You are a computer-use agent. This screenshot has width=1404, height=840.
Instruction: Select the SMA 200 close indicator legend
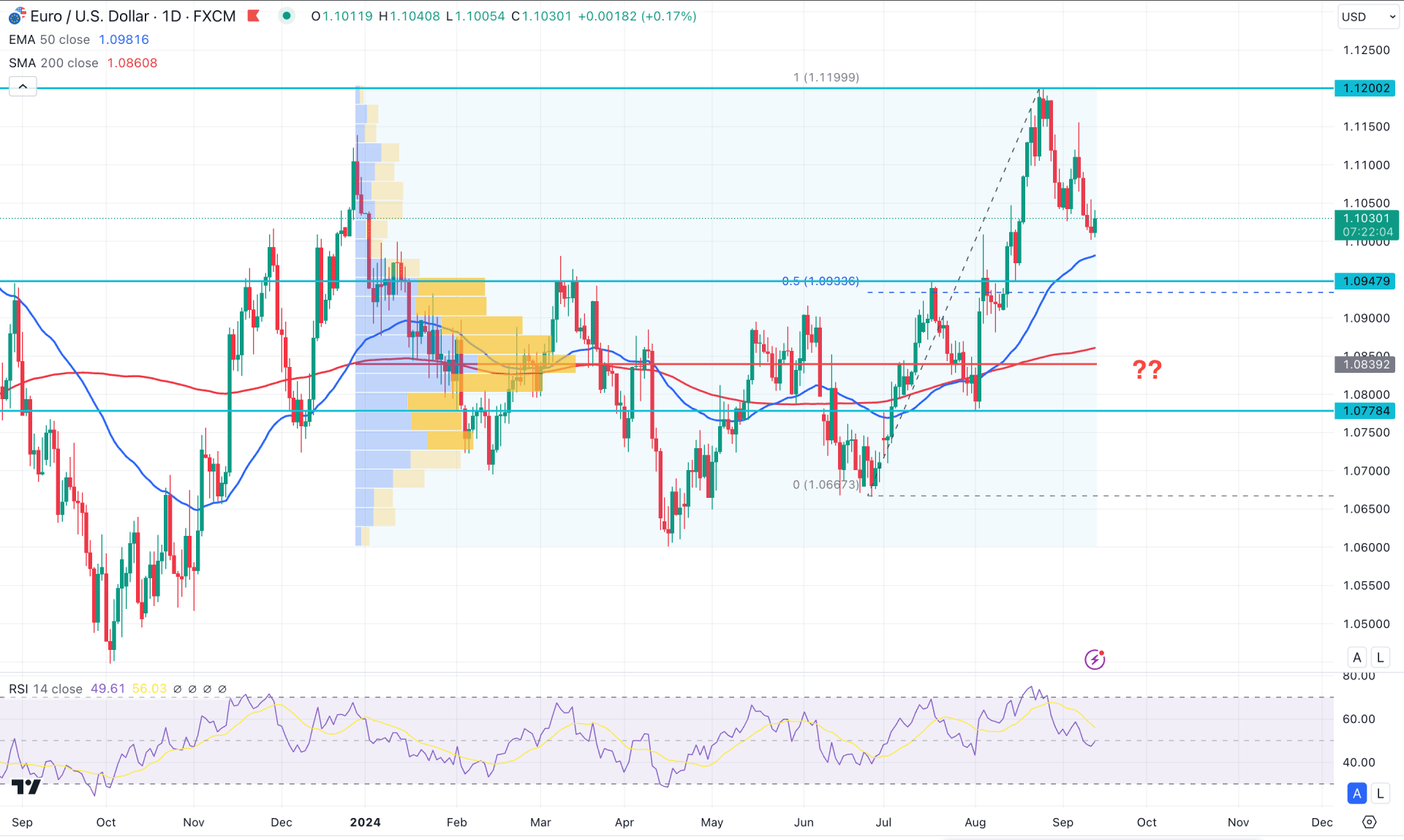coord(53,63)
